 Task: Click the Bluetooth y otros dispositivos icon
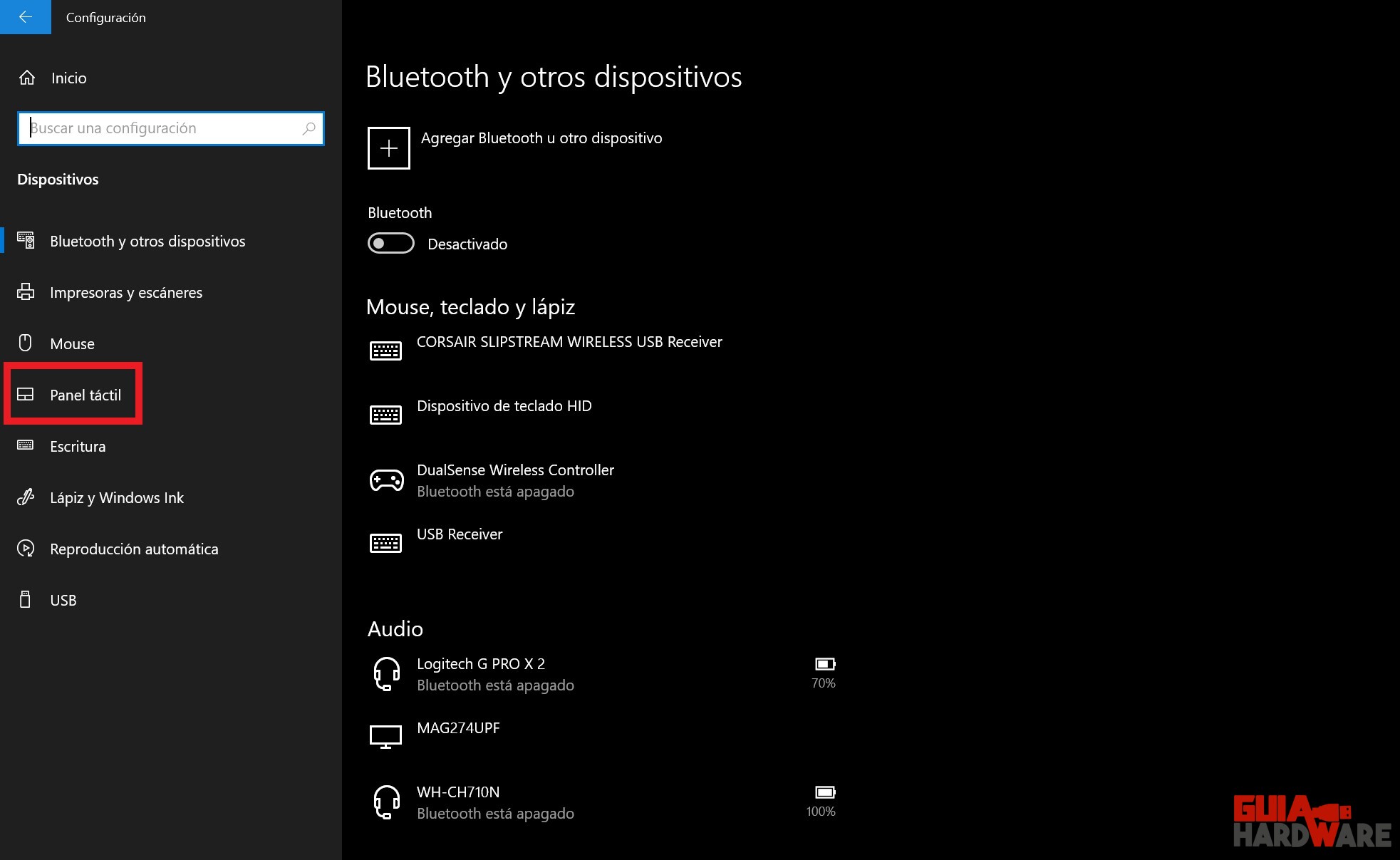point(27,240)
